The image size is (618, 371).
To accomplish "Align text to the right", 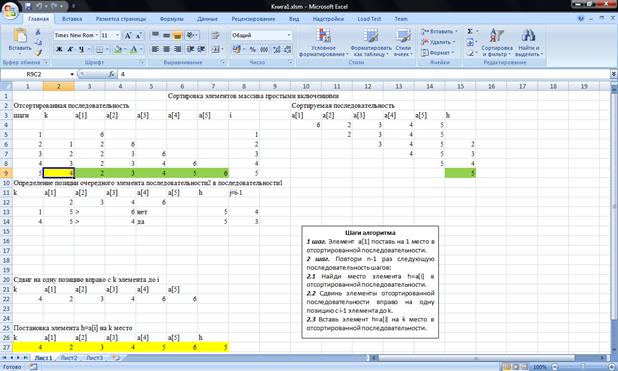I will coord(177,49).
